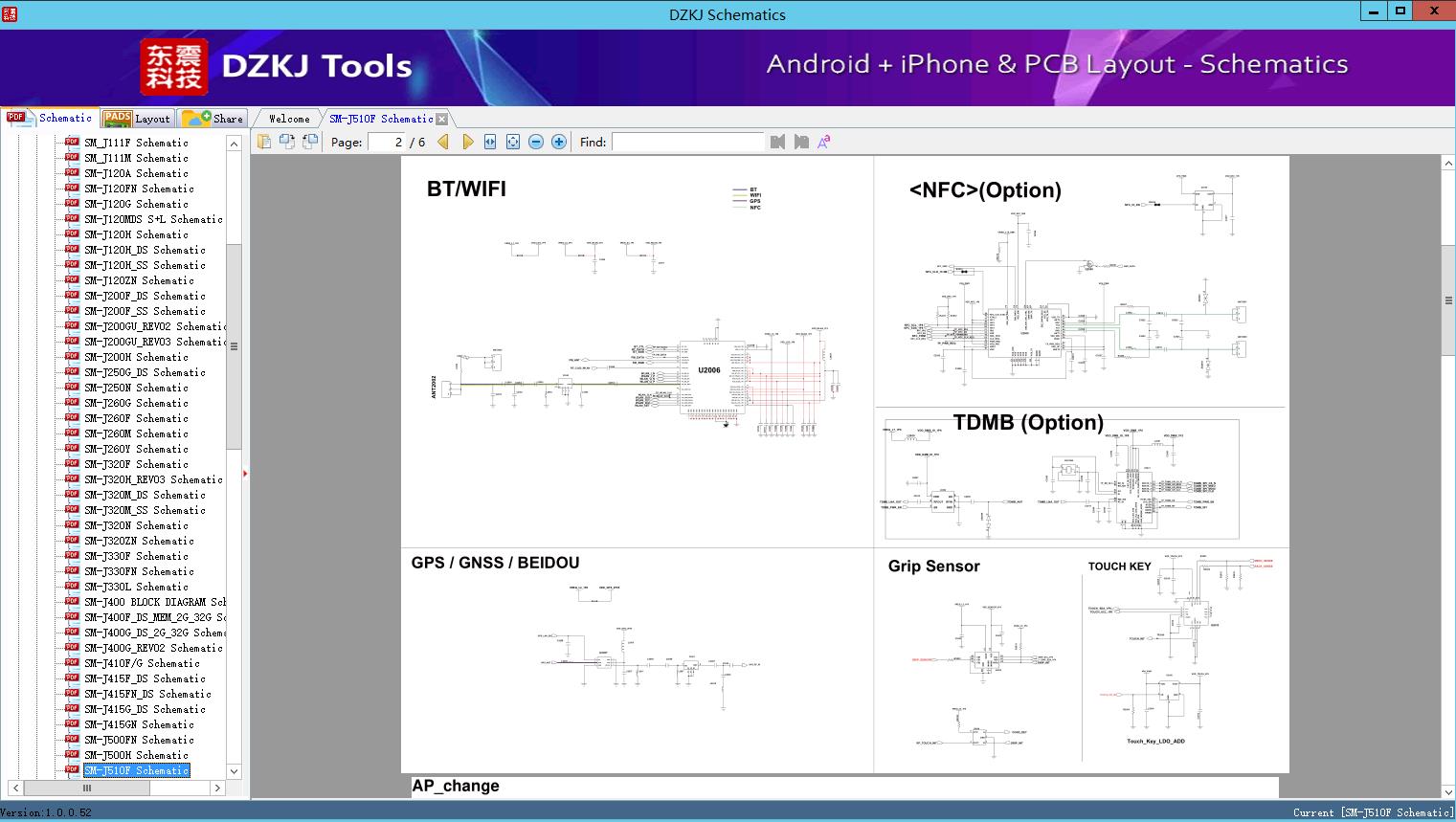Open the Share tab
Screen dimensions: 1456x822
[213, 119]
